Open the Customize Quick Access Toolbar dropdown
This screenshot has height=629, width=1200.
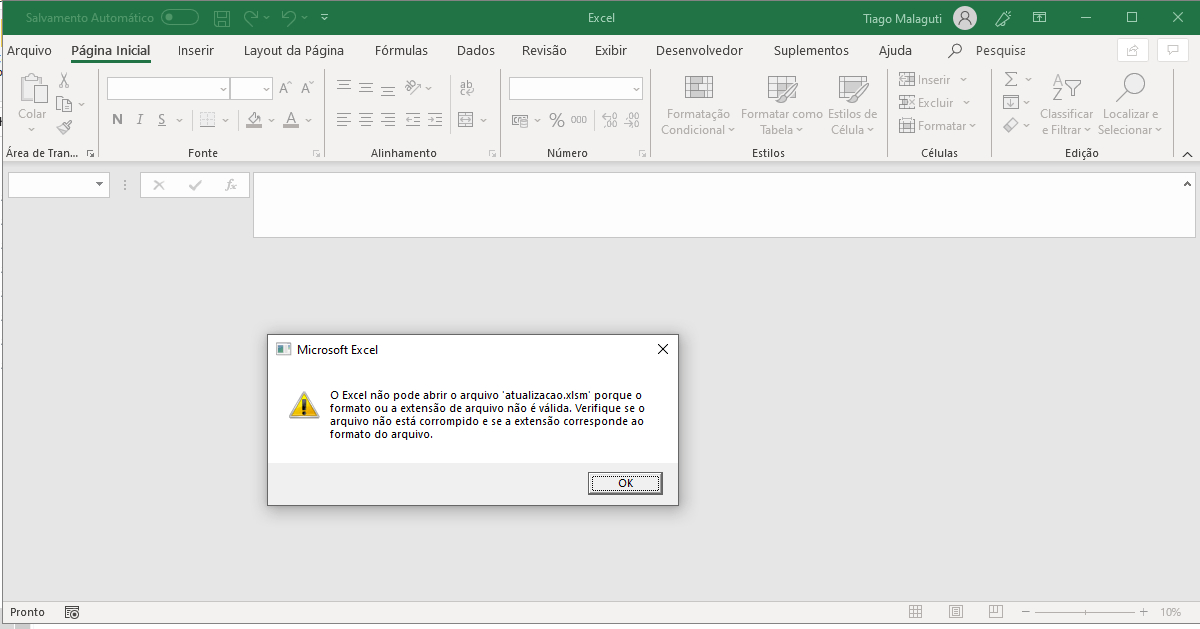pyautogui.click(x=325, y=18)
